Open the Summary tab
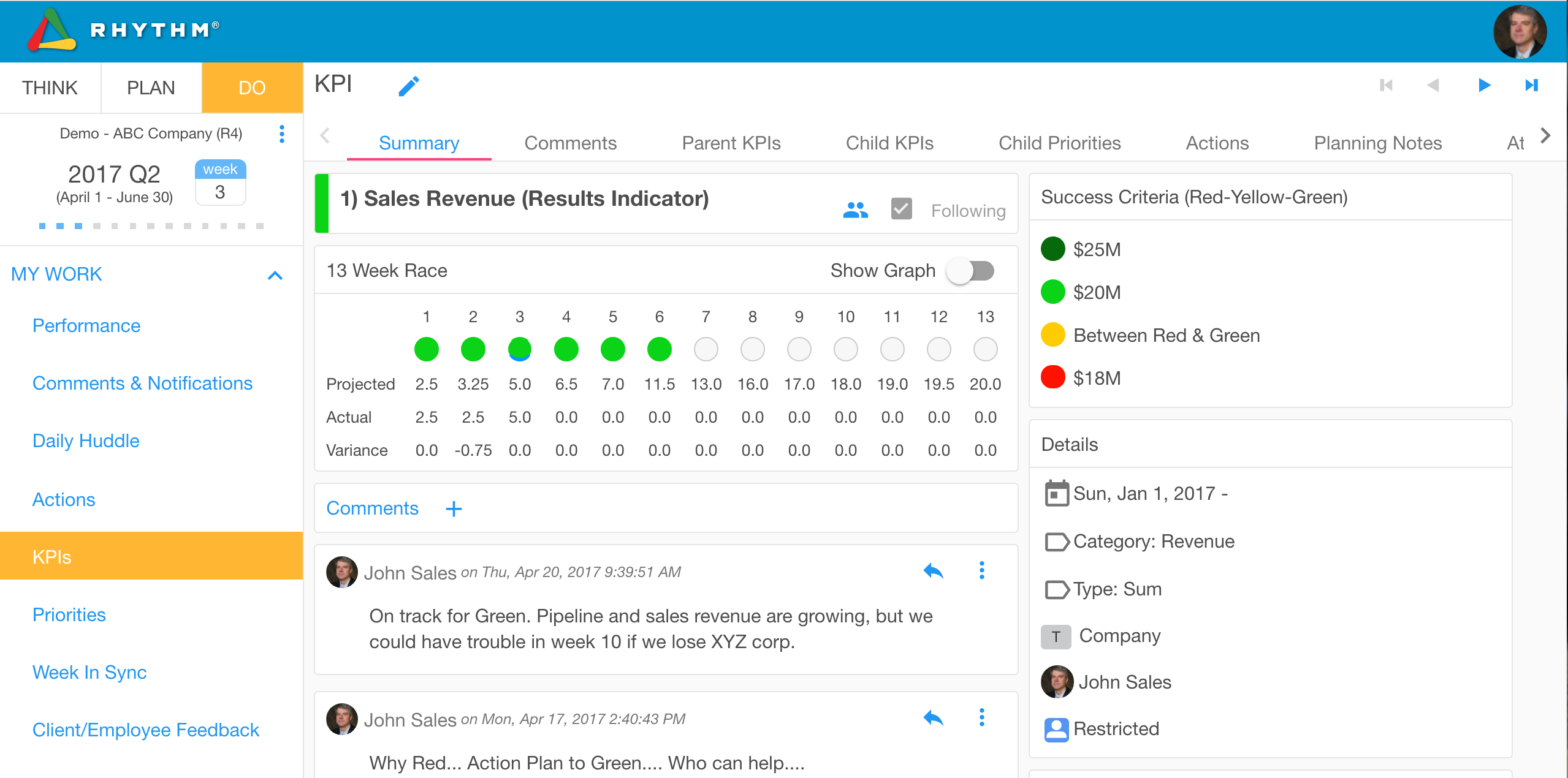 [419, 143]
